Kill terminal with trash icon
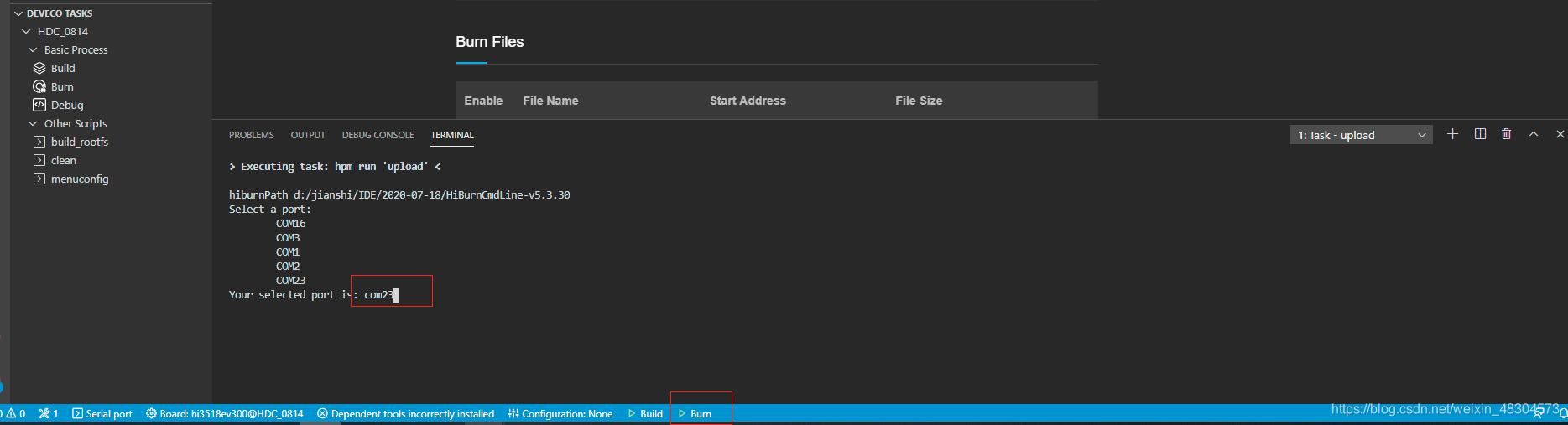 coord(1507,134)
